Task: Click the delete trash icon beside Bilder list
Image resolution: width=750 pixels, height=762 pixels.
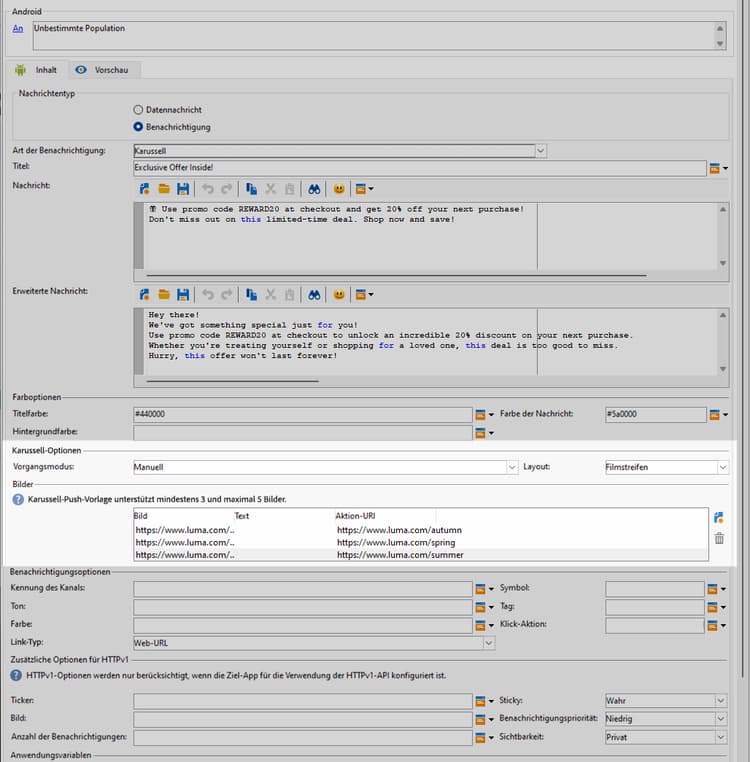Action: coord(719,538)
